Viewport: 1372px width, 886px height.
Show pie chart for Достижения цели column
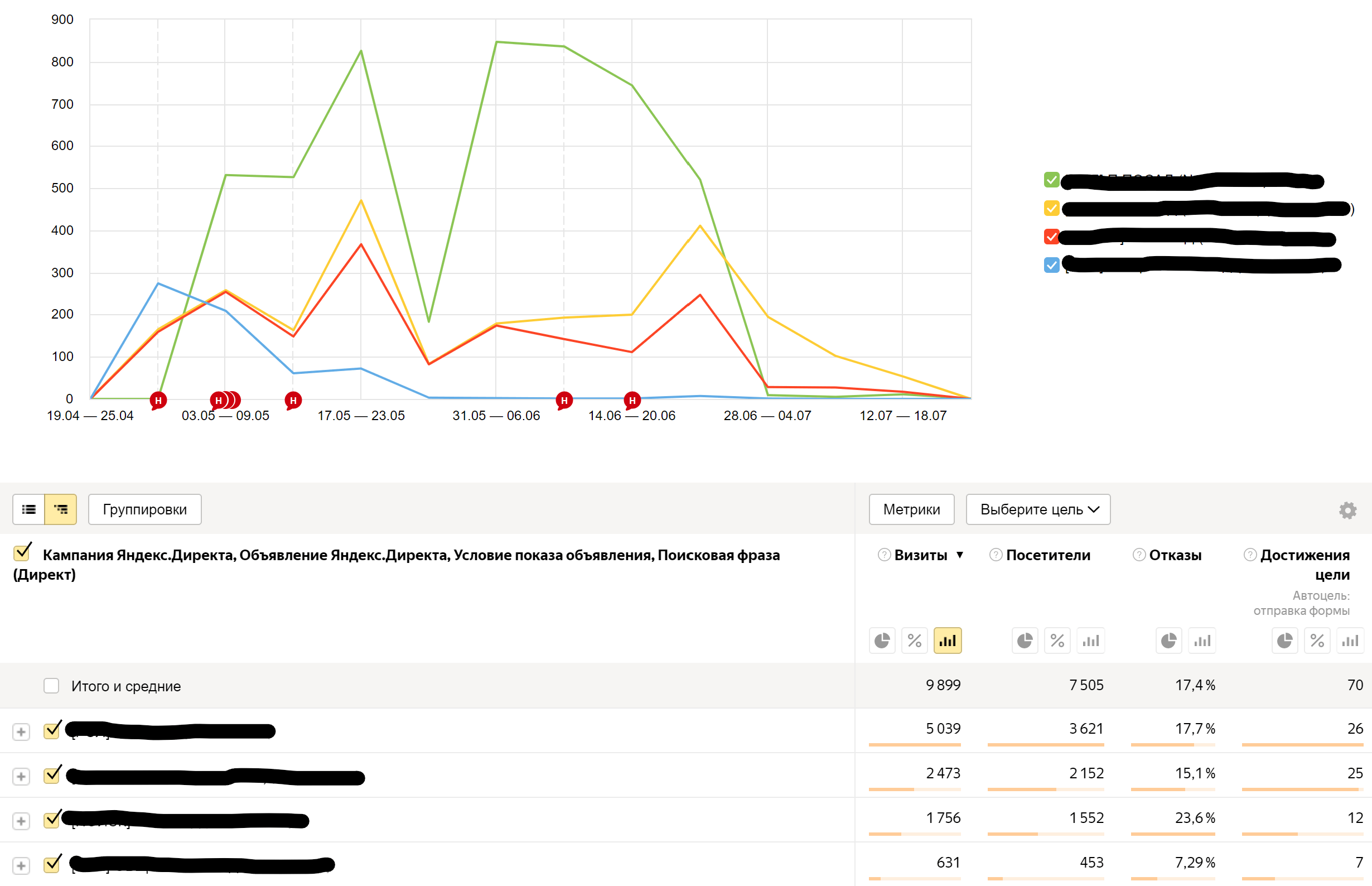click(1284, 641)
